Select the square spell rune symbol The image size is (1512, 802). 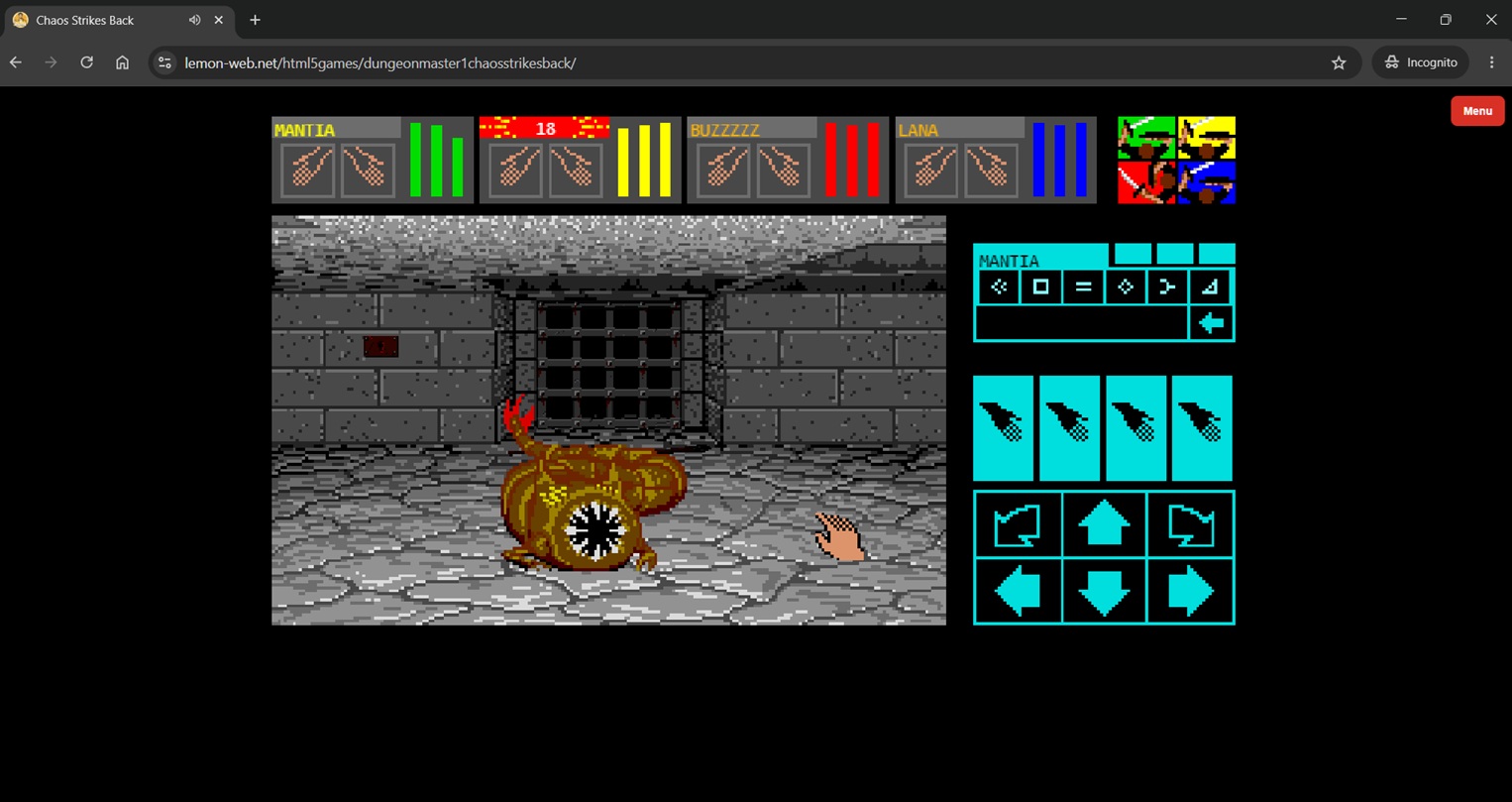click(x=1040, y=286)
